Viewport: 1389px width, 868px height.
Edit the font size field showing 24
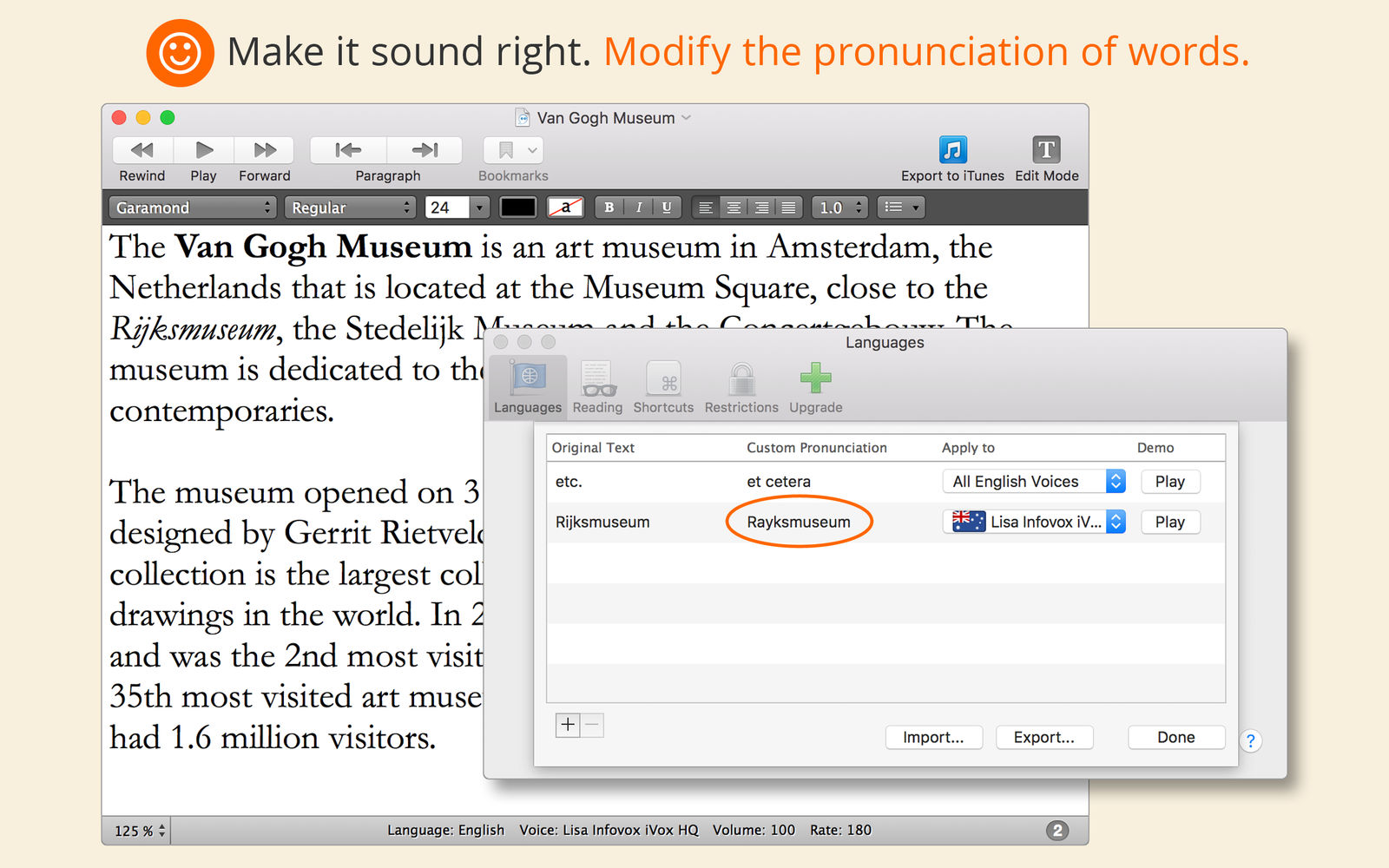click(447, 207)
